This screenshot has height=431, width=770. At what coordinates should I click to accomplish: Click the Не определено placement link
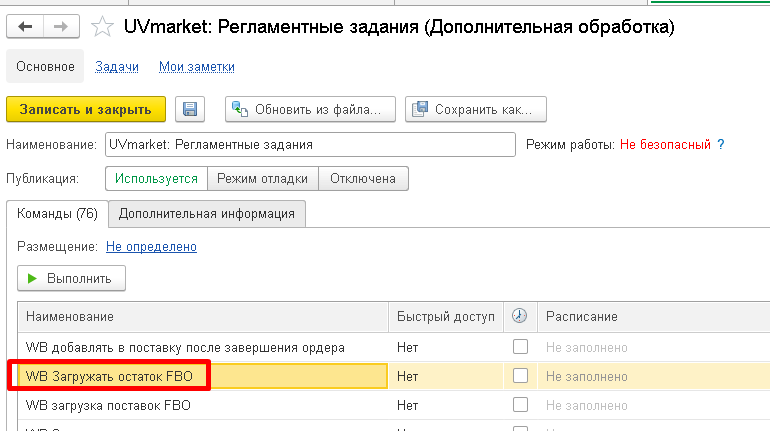click(x=151, y=246)
